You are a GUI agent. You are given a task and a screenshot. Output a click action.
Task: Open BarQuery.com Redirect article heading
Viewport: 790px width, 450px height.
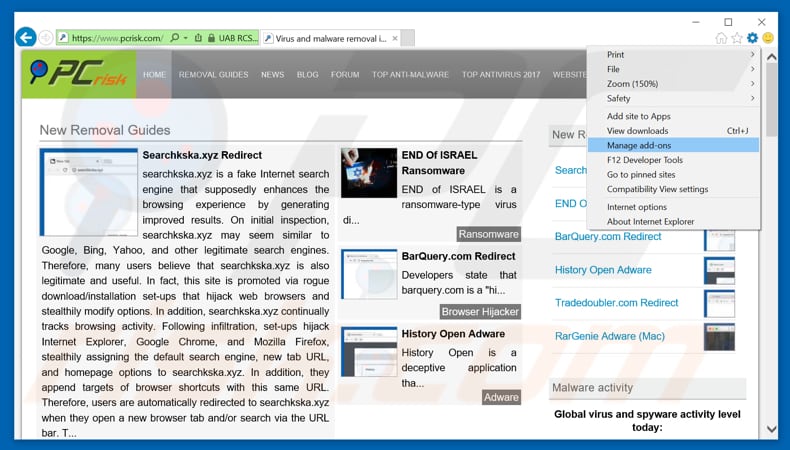458,256
